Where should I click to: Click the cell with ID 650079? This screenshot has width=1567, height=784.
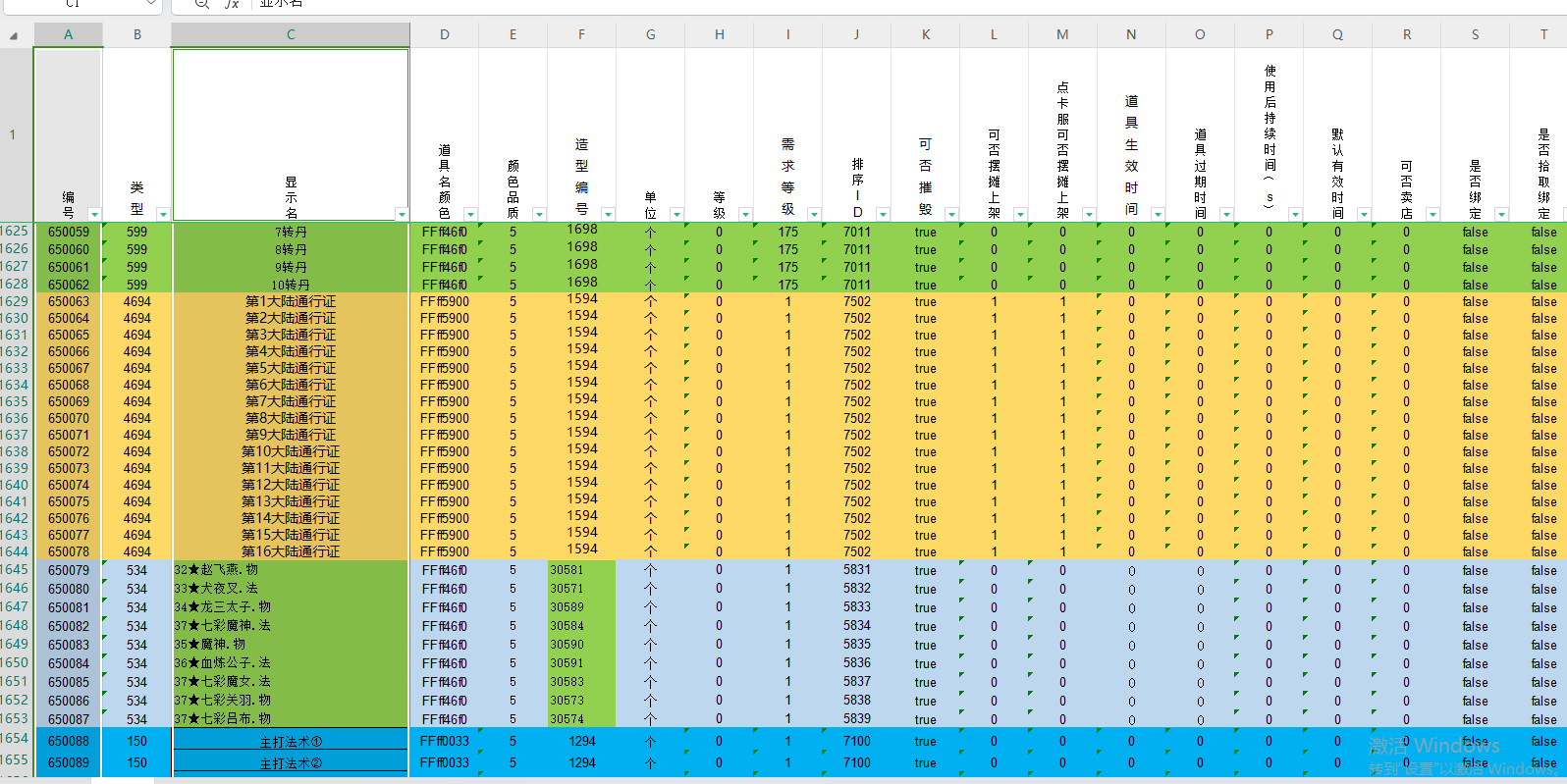pyautogui.click(x=68, y=570)
